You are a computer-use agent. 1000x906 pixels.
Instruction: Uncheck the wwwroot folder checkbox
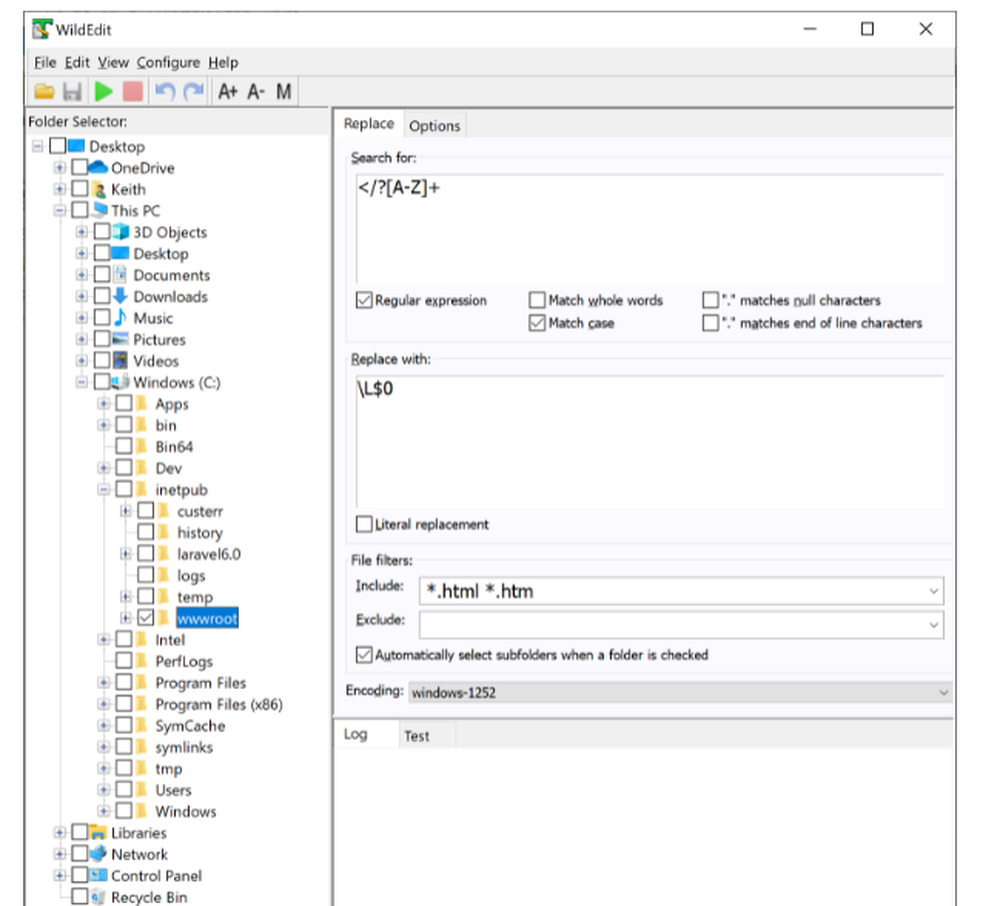146,618
